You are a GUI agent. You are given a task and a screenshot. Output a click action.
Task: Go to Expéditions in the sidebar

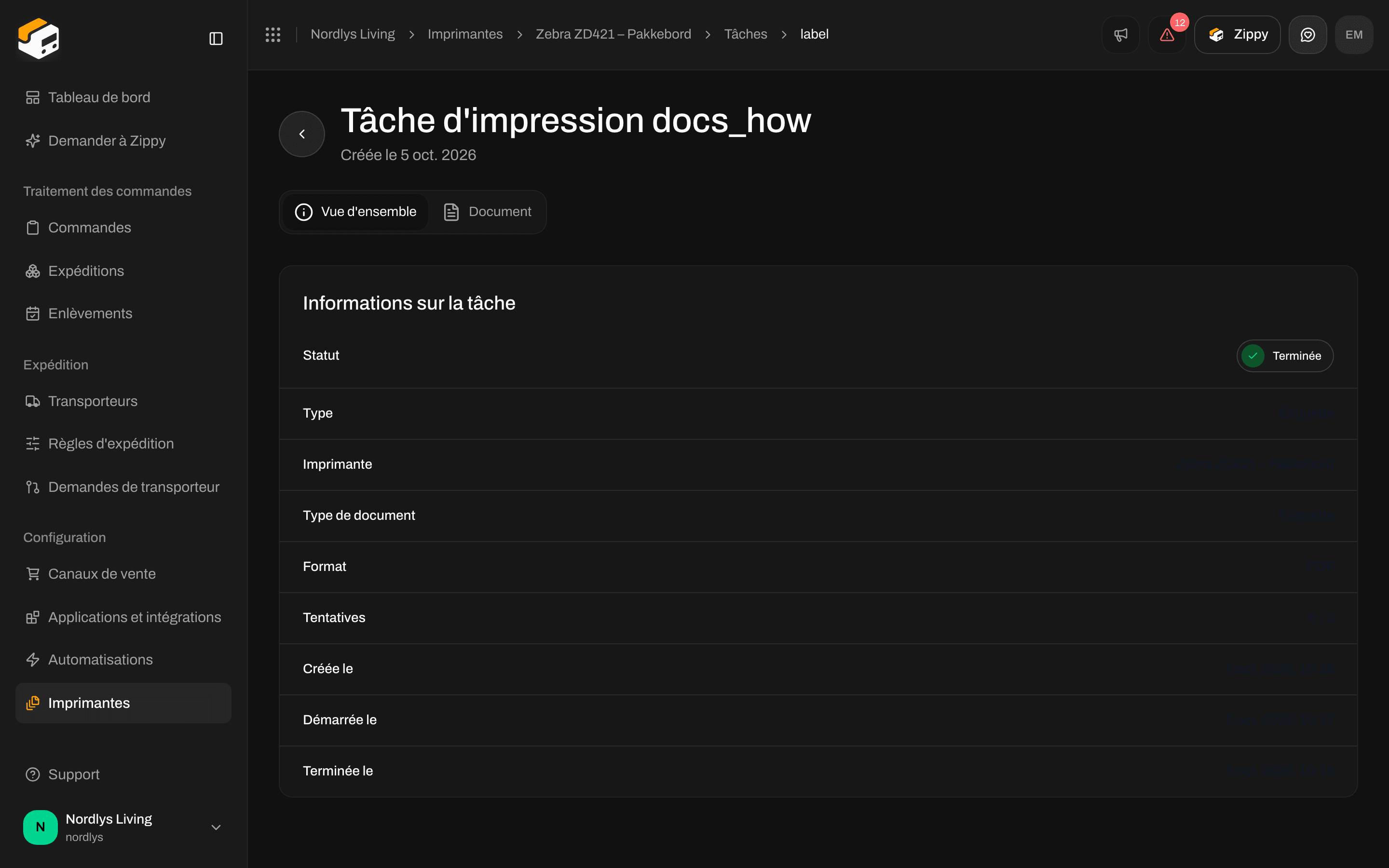[x=123, y=271]
